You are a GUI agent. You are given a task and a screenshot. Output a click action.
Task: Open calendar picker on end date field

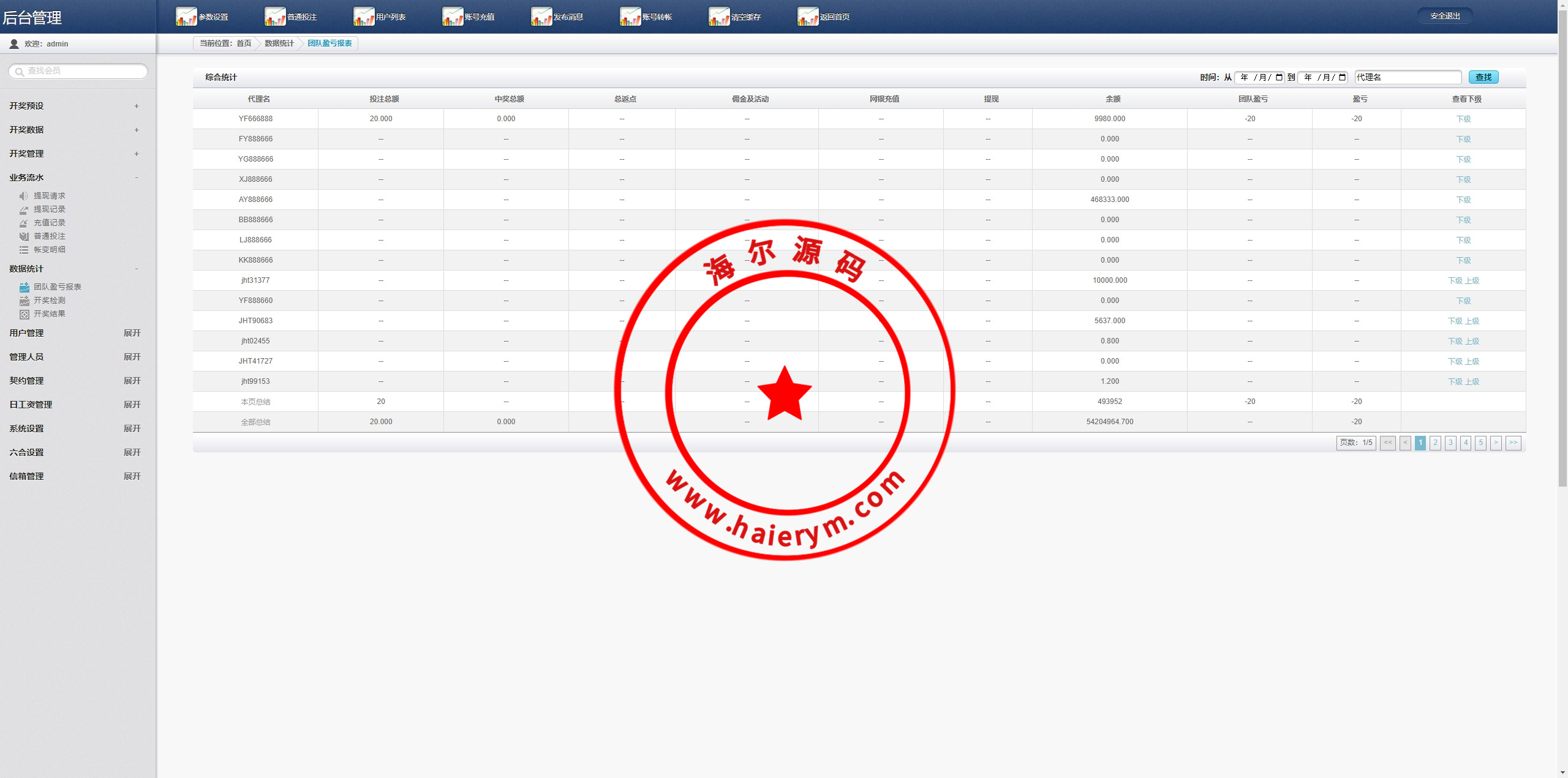coord(1342,77)
